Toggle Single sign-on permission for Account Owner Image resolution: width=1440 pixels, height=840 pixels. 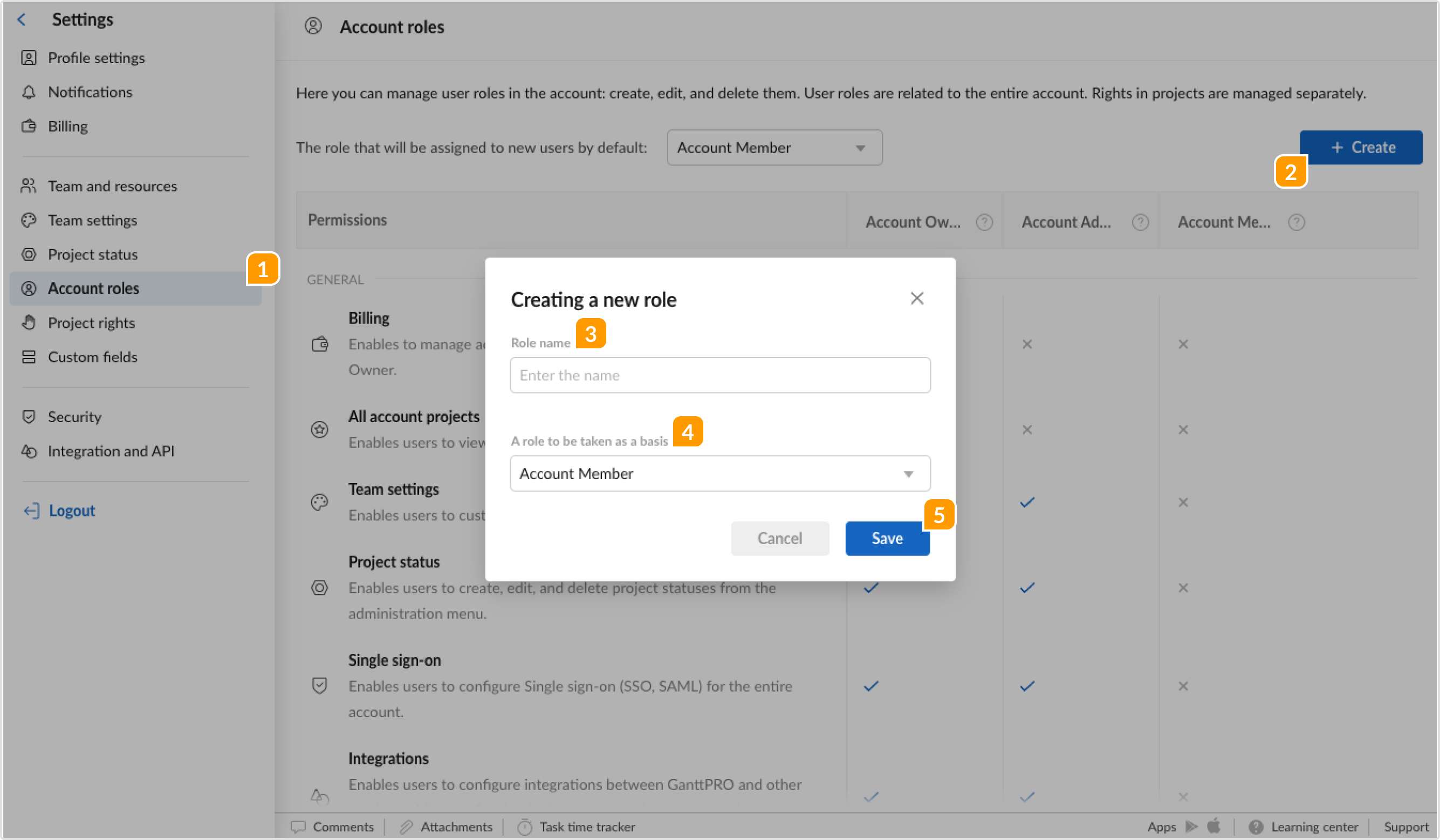click(870, 686)
